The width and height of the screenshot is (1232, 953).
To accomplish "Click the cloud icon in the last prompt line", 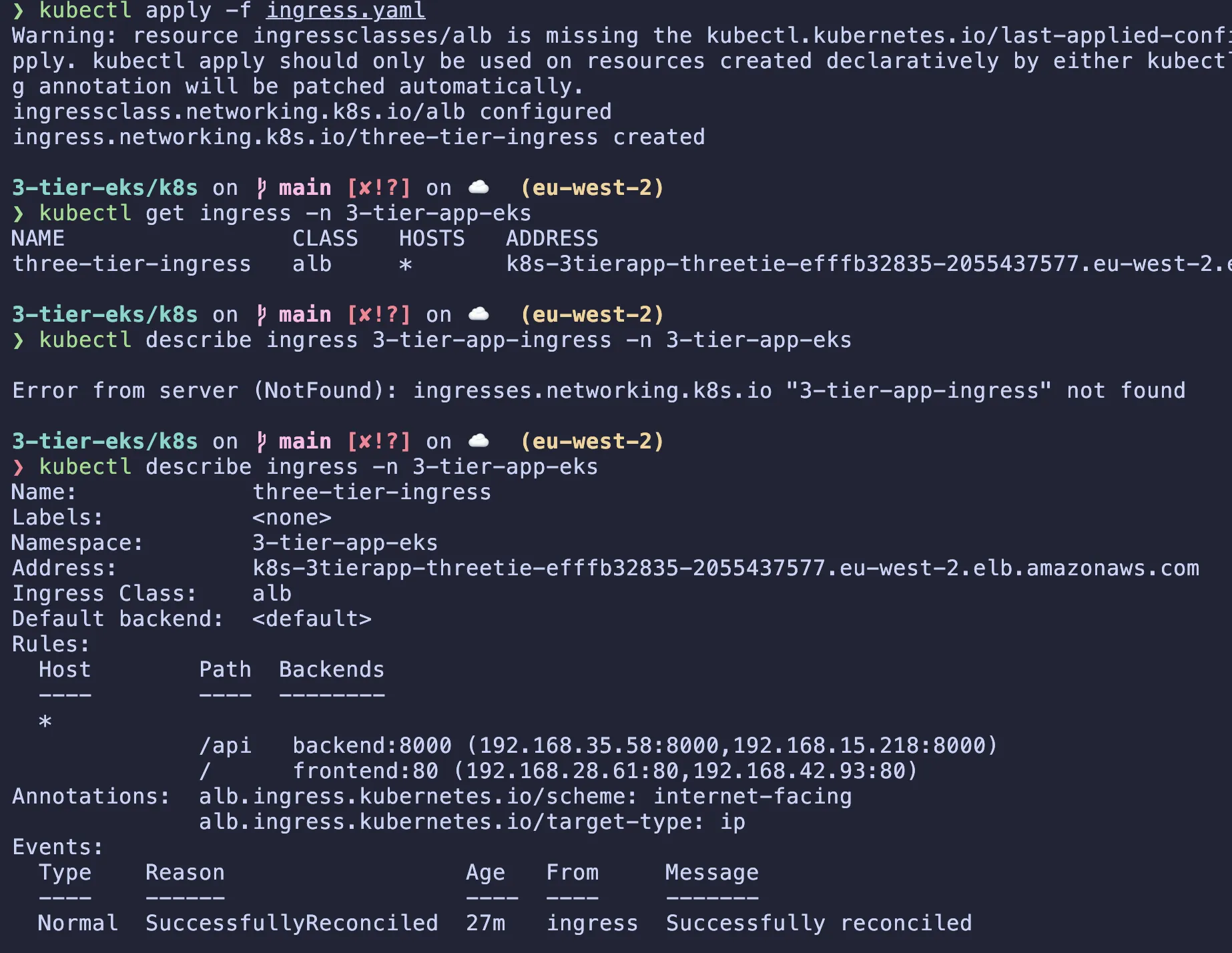I will 479,441.
